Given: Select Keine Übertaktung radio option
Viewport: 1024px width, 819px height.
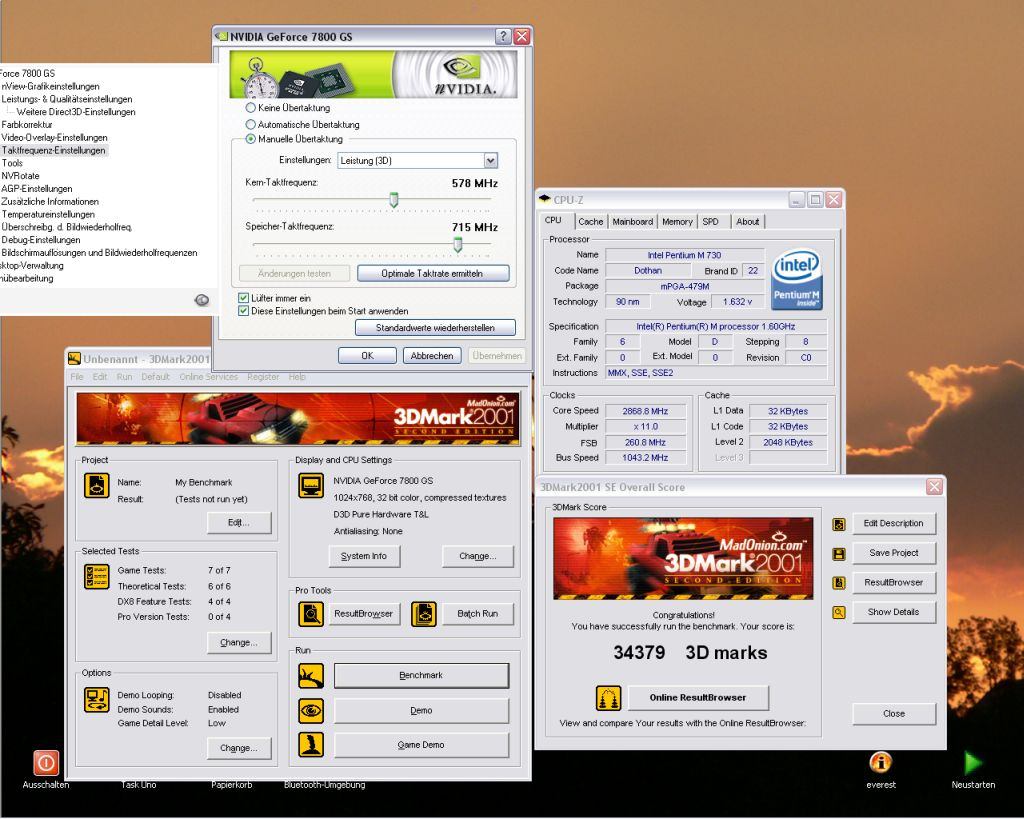Looking at the screenshot, I should 250,108.
